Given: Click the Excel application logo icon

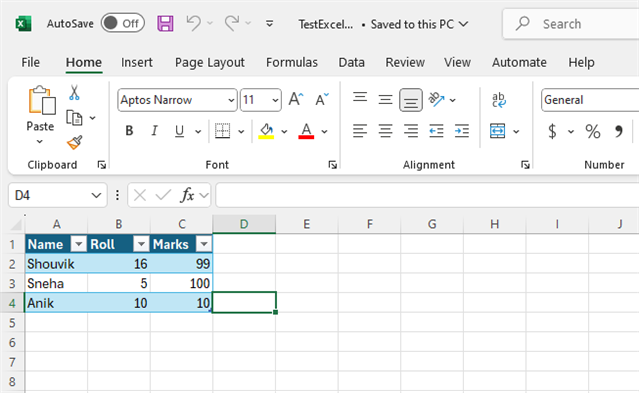Looking at the screenshot, I should [x=23, y=24].
